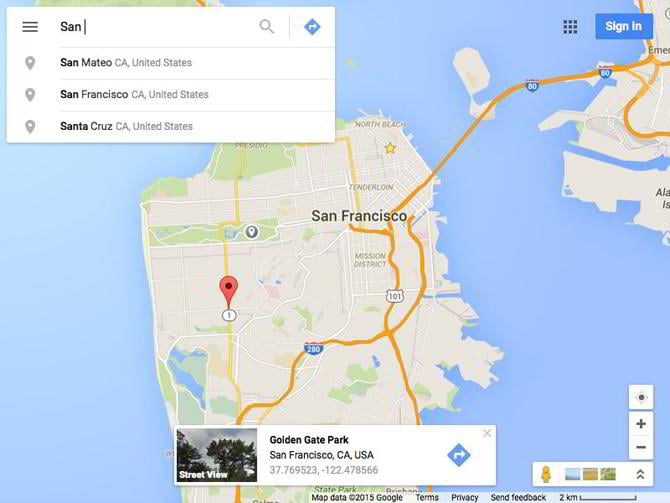670x503 pixels.
Task: Open directions from the search bar arrow
Action: pos(312,26)
